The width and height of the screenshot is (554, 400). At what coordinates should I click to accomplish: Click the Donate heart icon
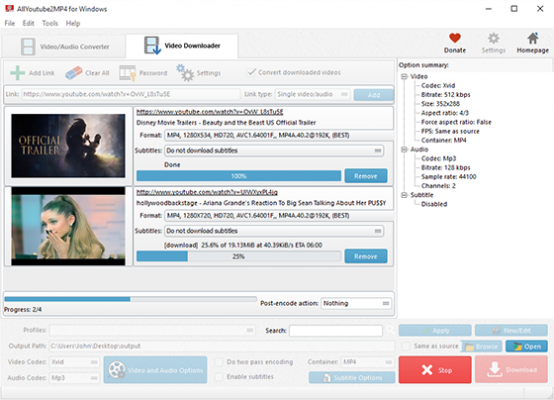(455, 38)
